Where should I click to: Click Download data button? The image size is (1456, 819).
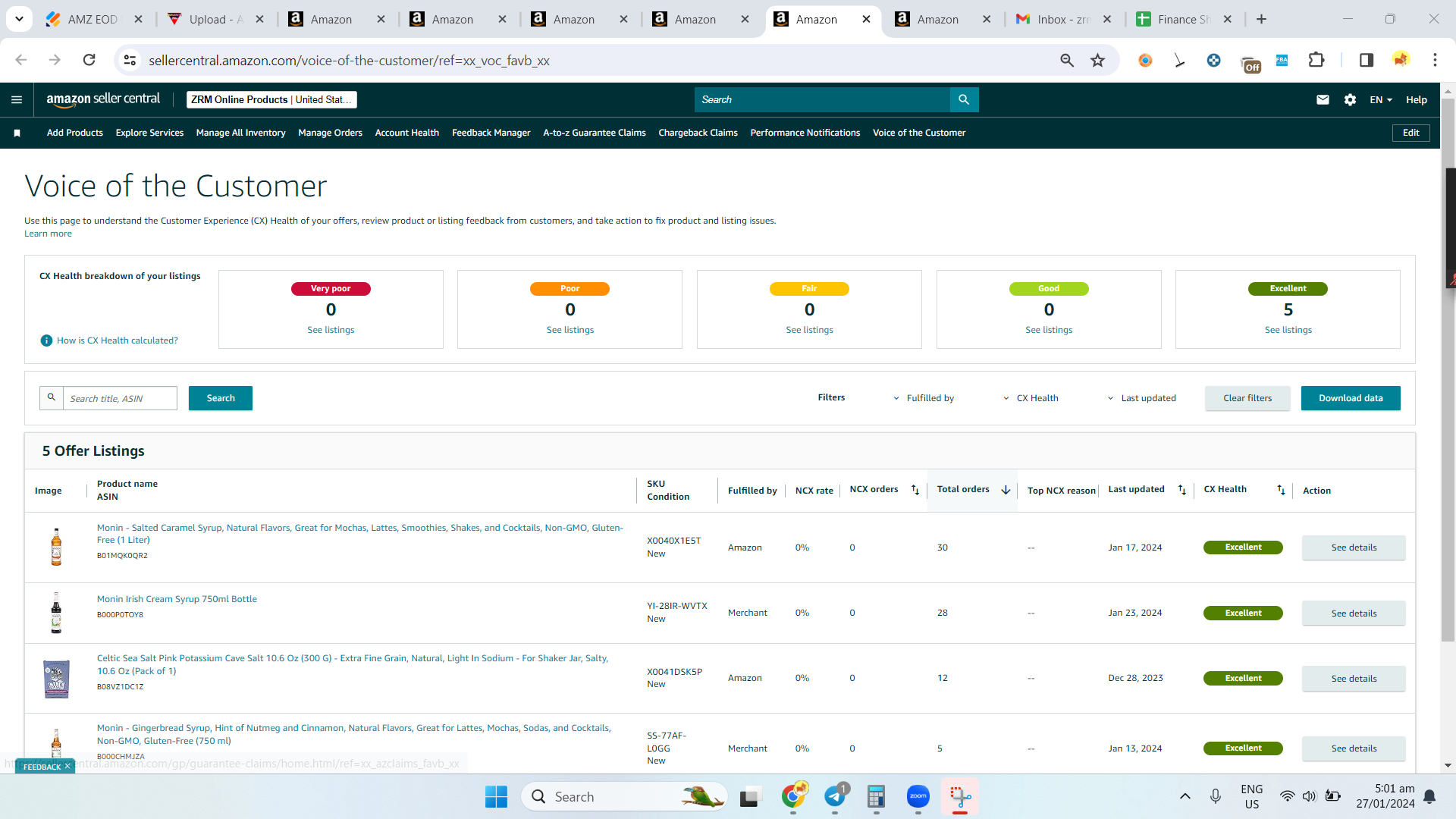click(1351, 398)
